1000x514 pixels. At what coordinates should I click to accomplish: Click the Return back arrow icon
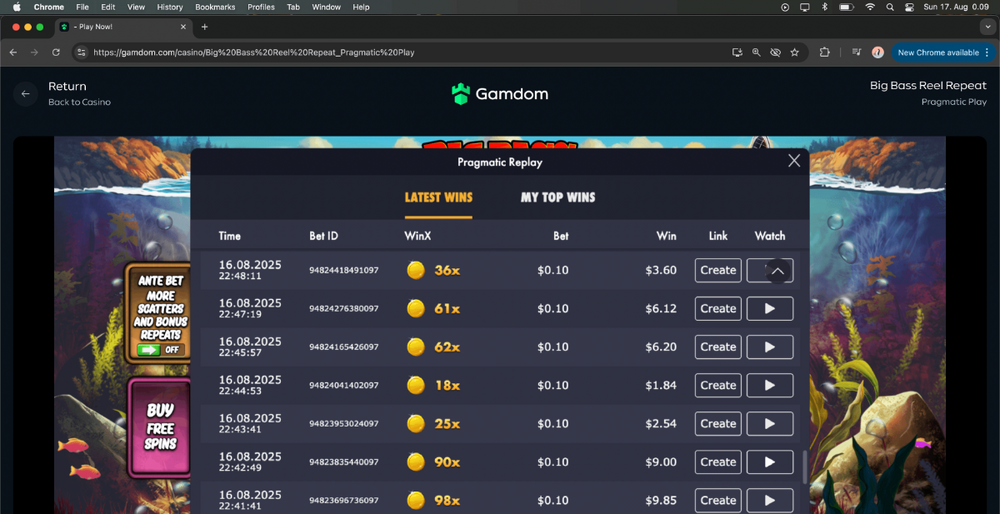pos(26,94)
